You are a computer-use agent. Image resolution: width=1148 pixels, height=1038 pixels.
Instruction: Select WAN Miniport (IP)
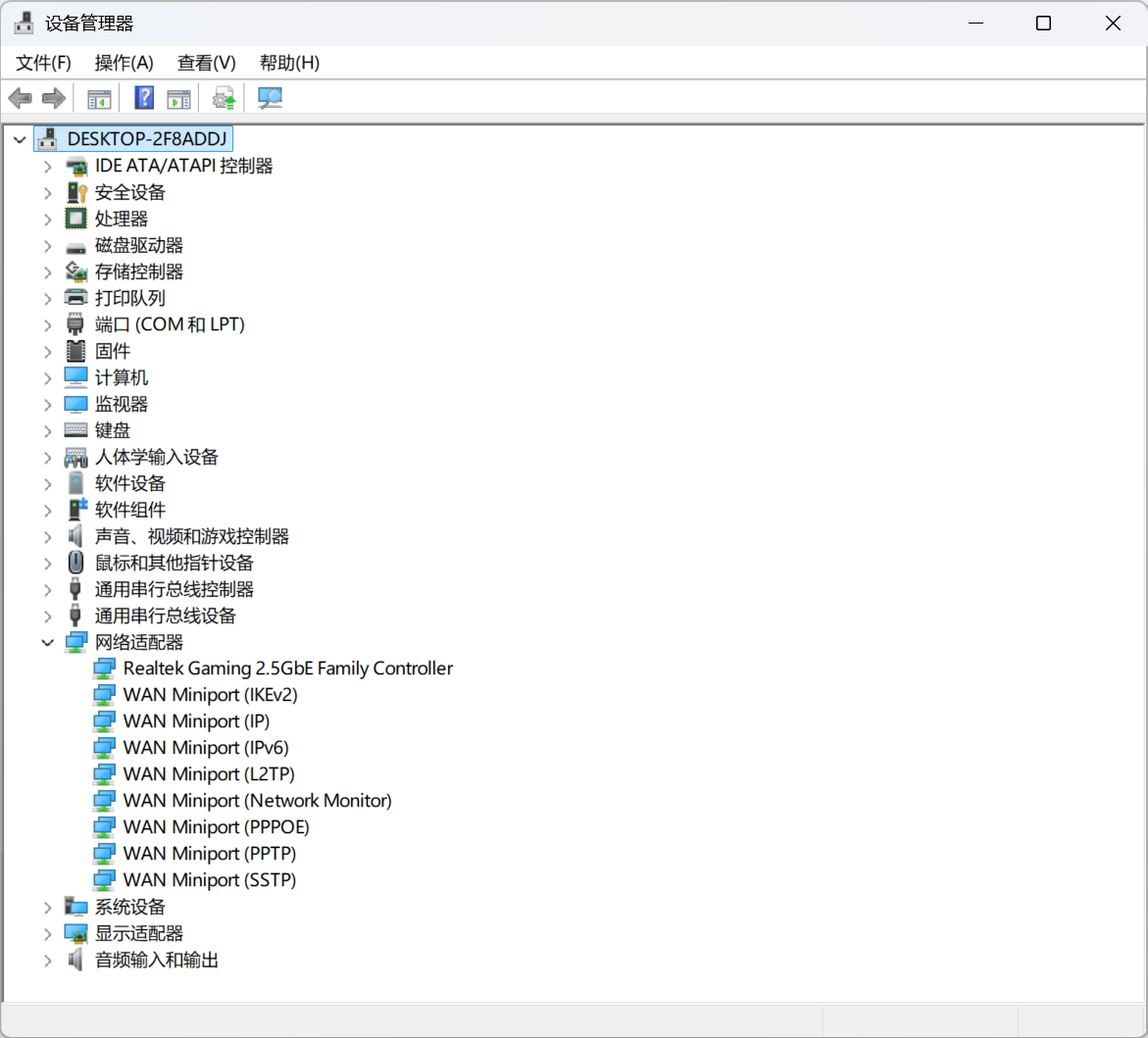(x=196, y=721)
